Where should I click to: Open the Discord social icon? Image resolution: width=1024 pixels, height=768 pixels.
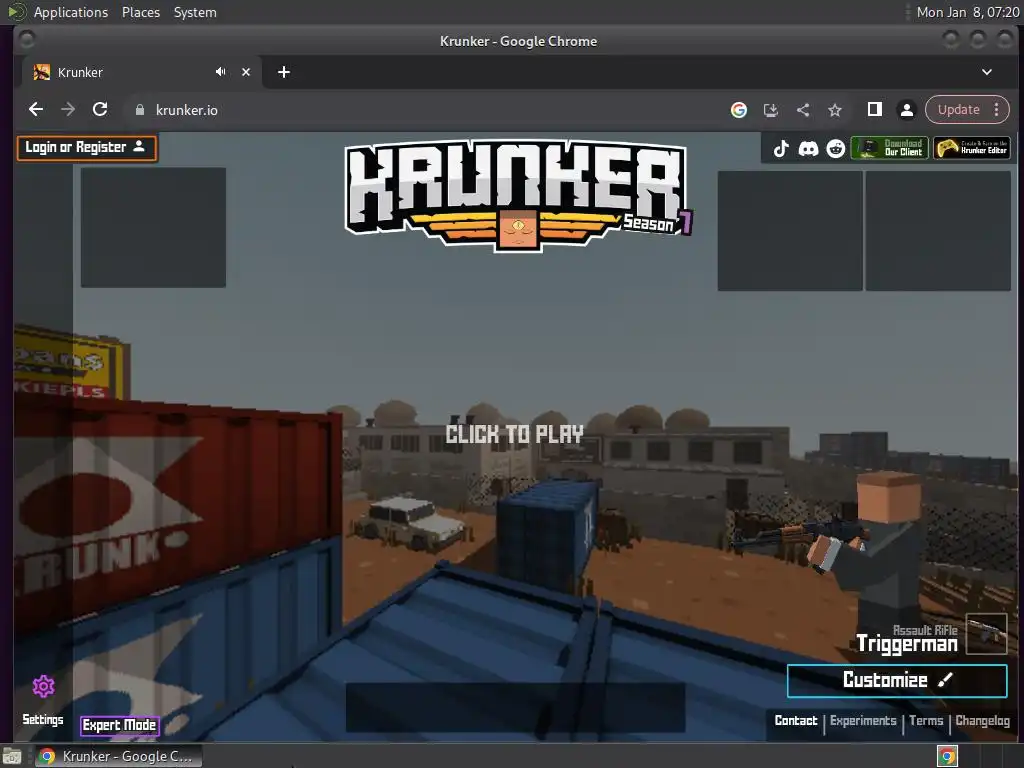(808, 149)
